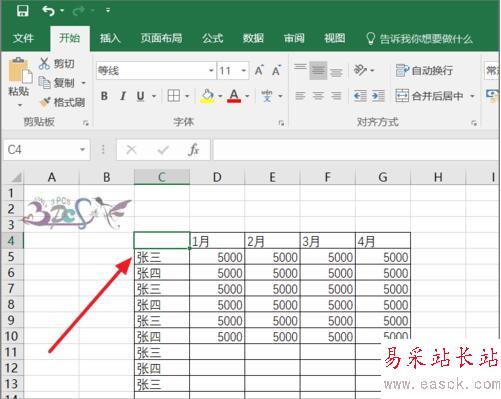The height and width of the screenshot is (399, 501).
Task: Toggle bold formatting
Action: [x=104, y=96]
